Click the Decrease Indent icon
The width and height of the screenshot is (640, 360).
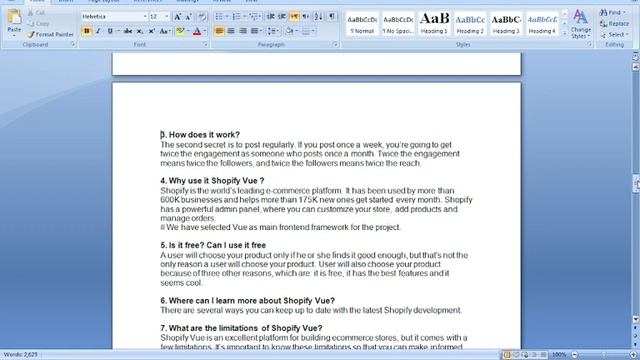tap(271, 17)
